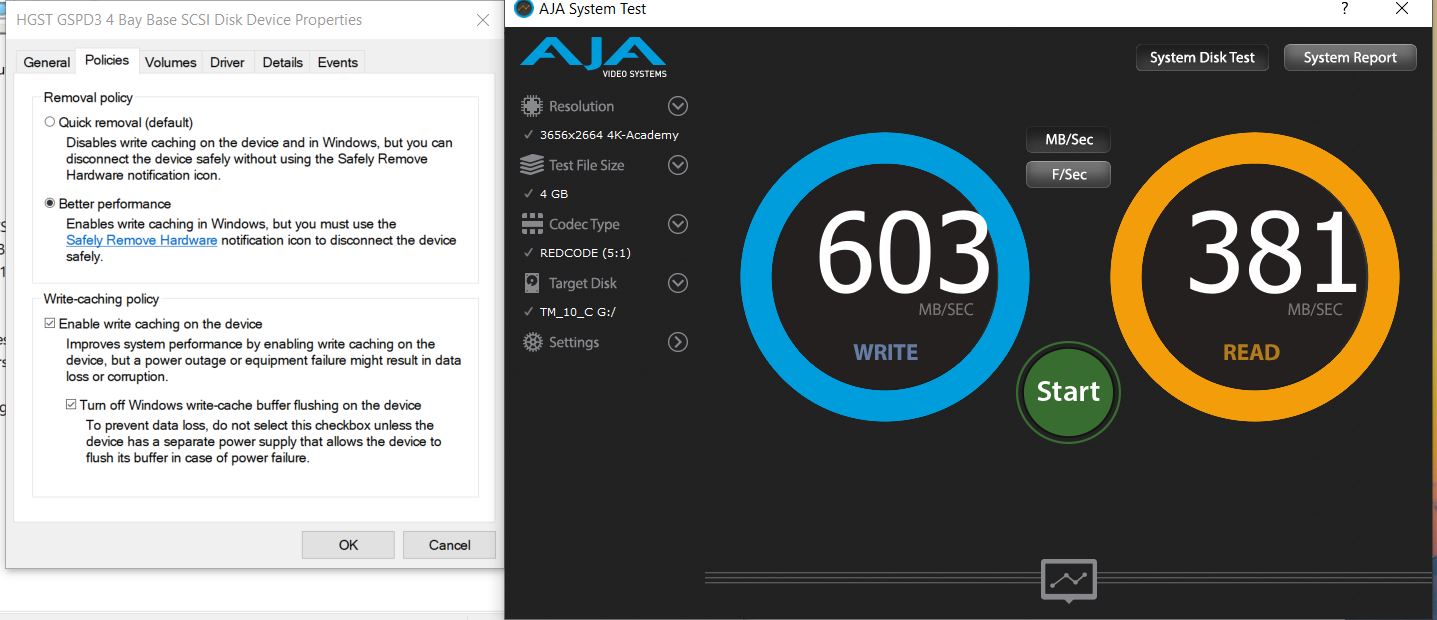Click the TM_10_C G:/ target disk value

click(580, 312)
